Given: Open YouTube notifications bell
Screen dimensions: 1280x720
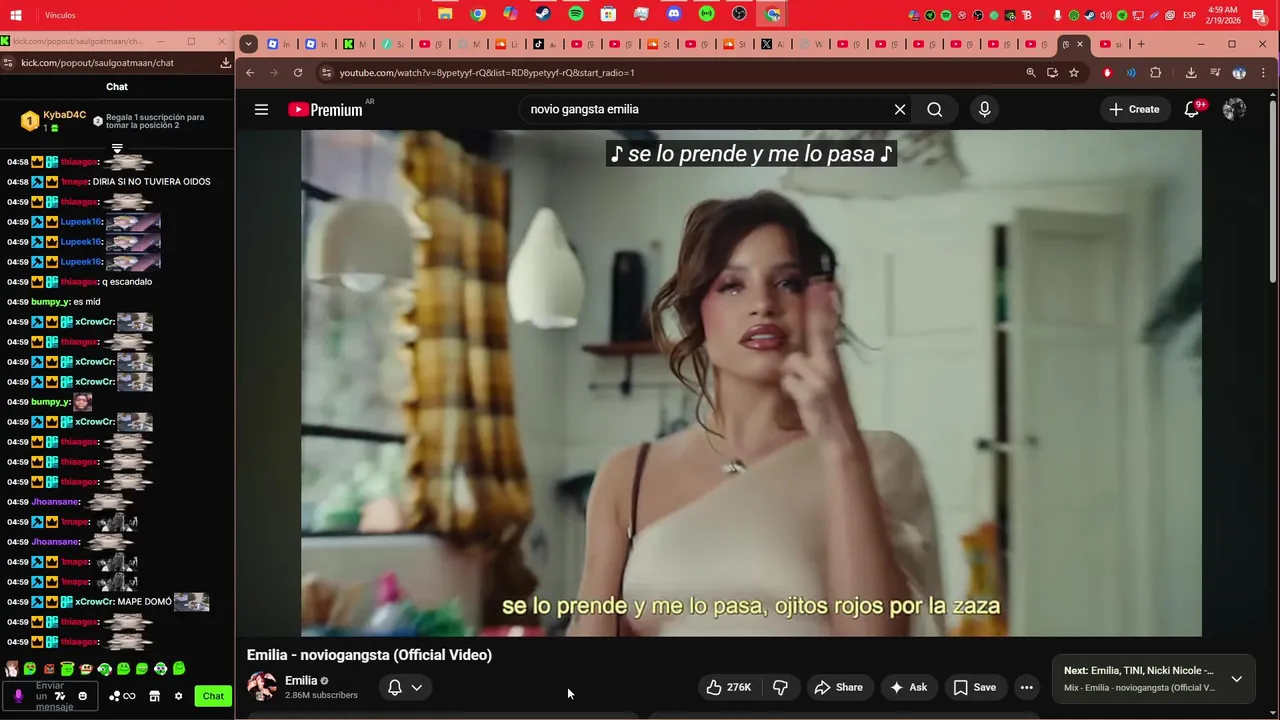Looking at the screenshot, I should point(1192,109).
